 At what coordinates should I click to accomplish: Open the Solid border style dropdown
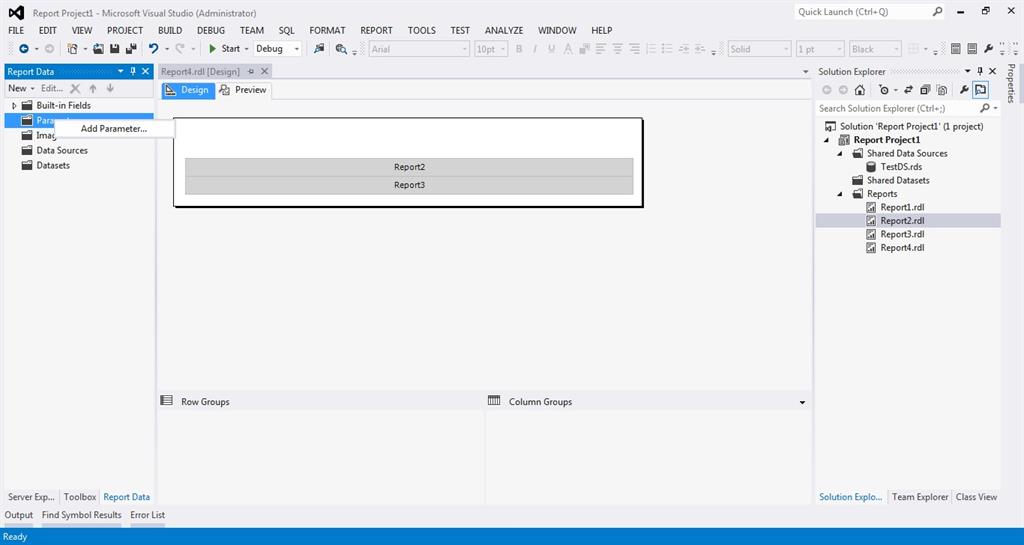(x=760, y=49)
